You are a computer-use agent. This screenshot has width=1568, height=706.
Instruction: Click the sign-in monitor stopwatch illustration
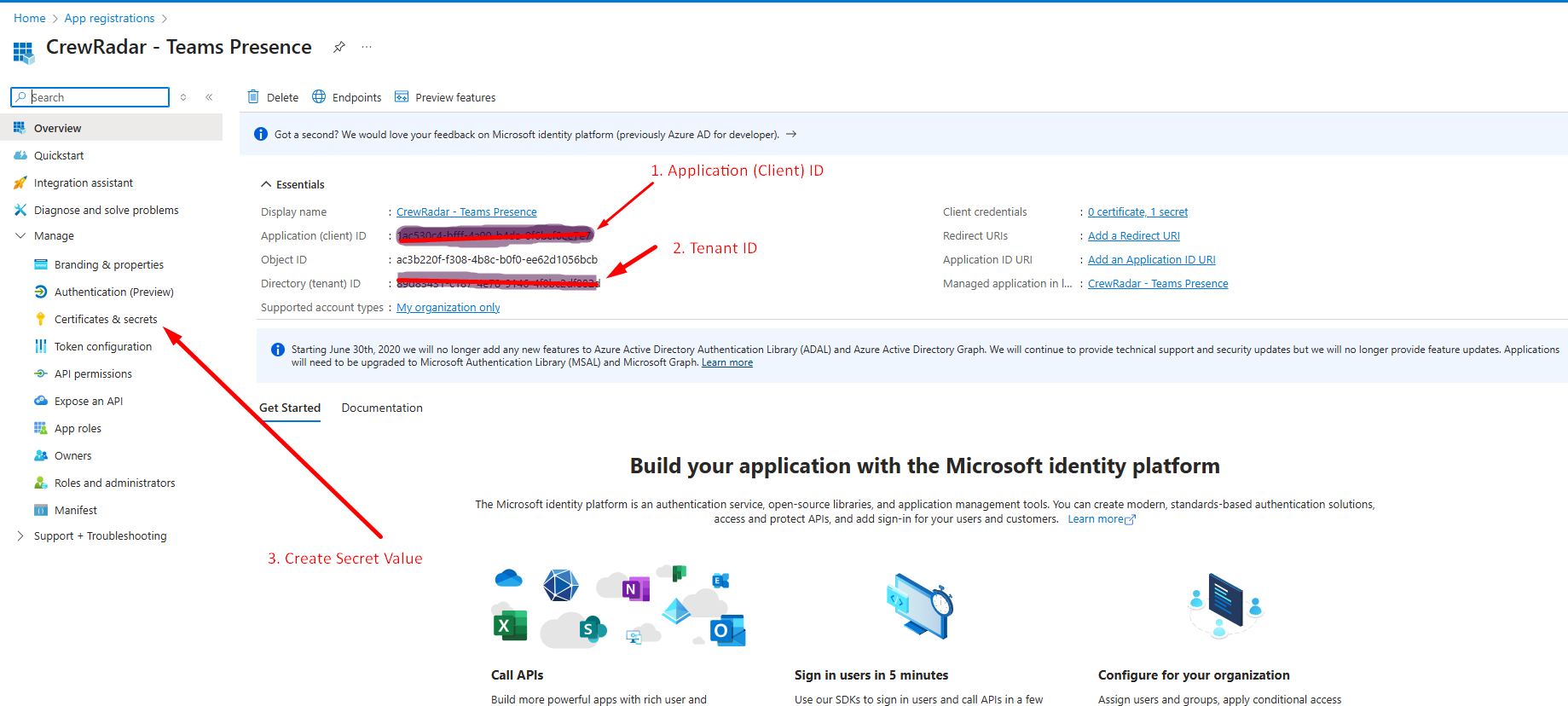(x=919, y=606)
